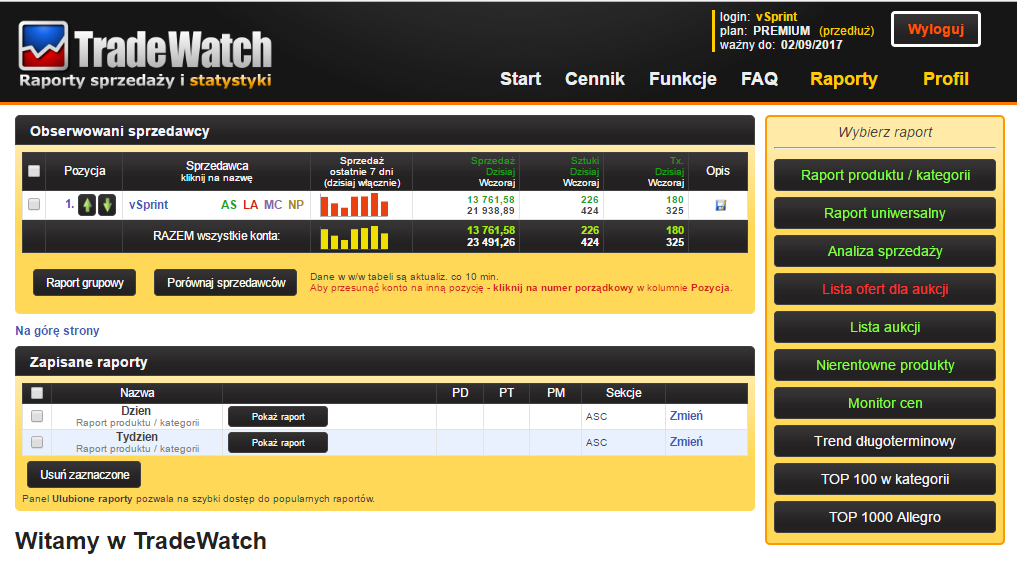This screenshot has height=562, width=1017.
Task: Check the vSprint seller row checkbox
Action: (x=34, y=204)
